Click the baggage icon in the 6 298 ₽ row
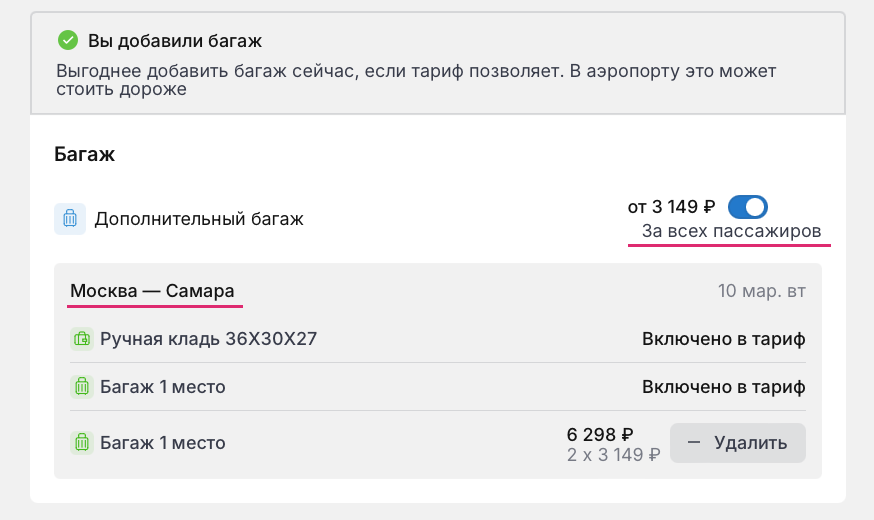This screenshot has width=874, height=520. point(81,443)
